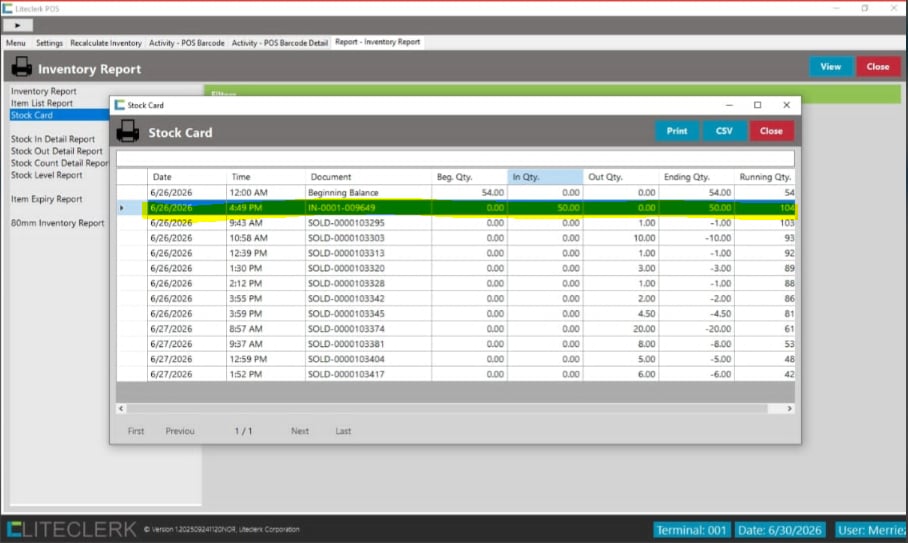Click the printer icon beside Inventory Report title
Screen dimensions: 908x543
click(x=21, y=67)
